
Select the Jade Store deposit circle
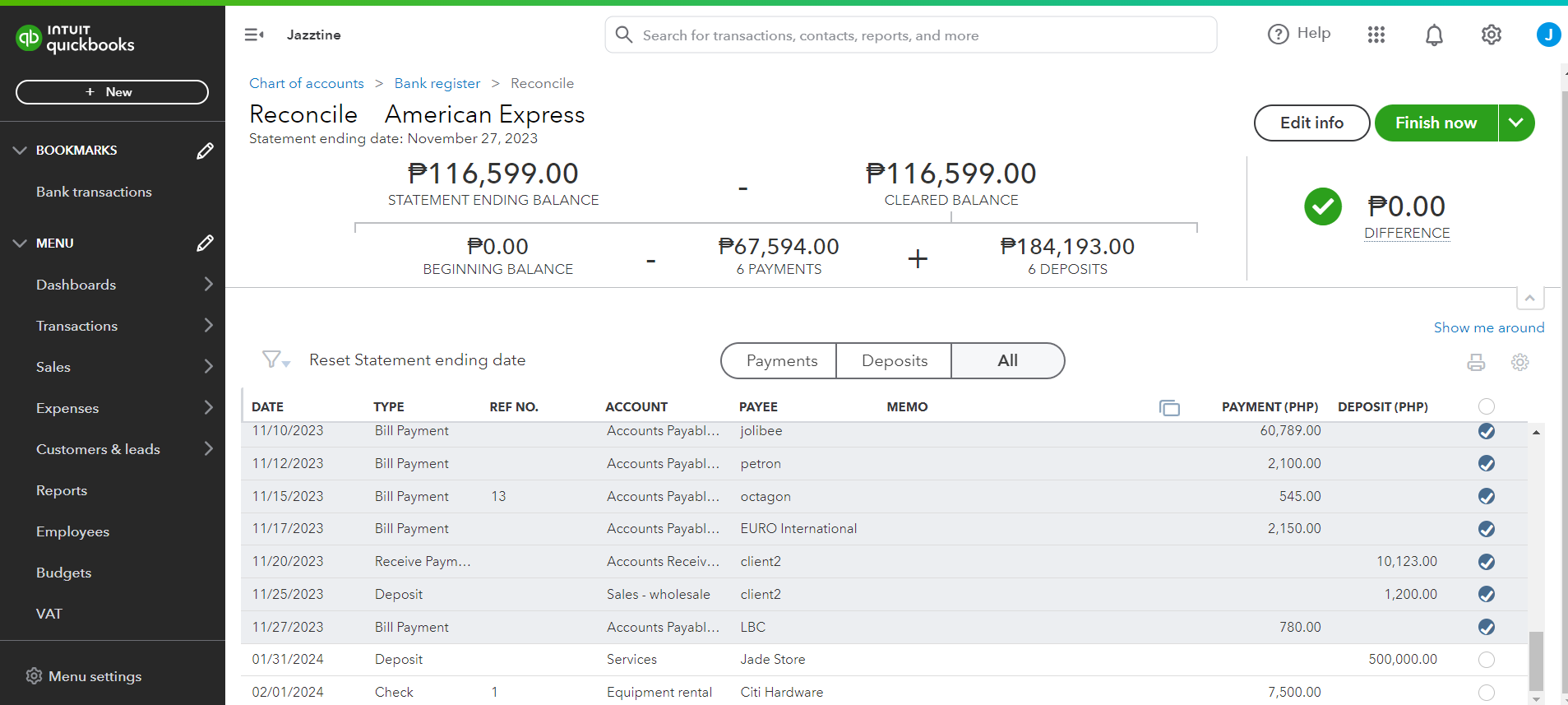(x=1486, y=660)
